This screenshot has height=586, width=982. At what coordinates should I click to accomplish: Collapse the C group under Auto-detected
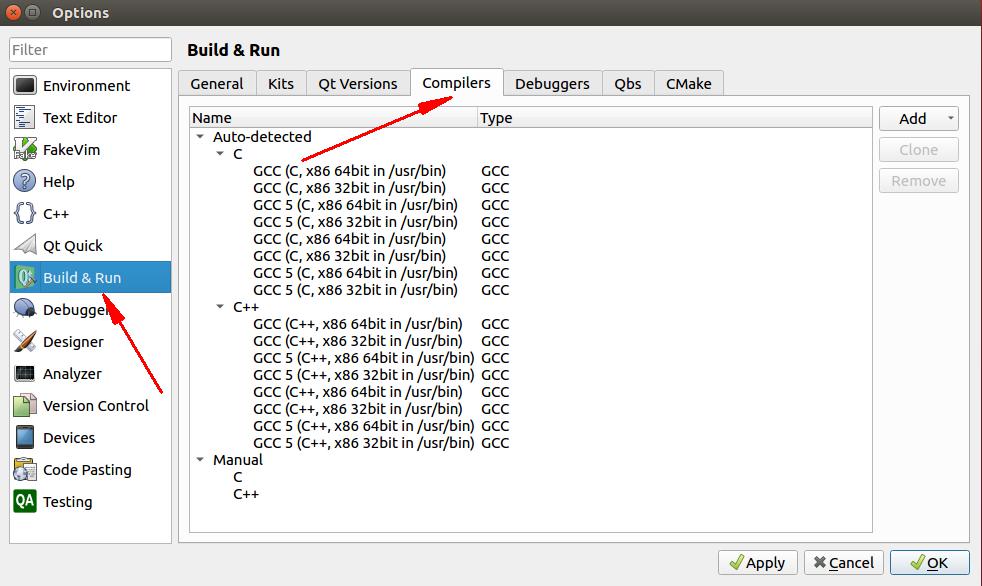(220, 153)
